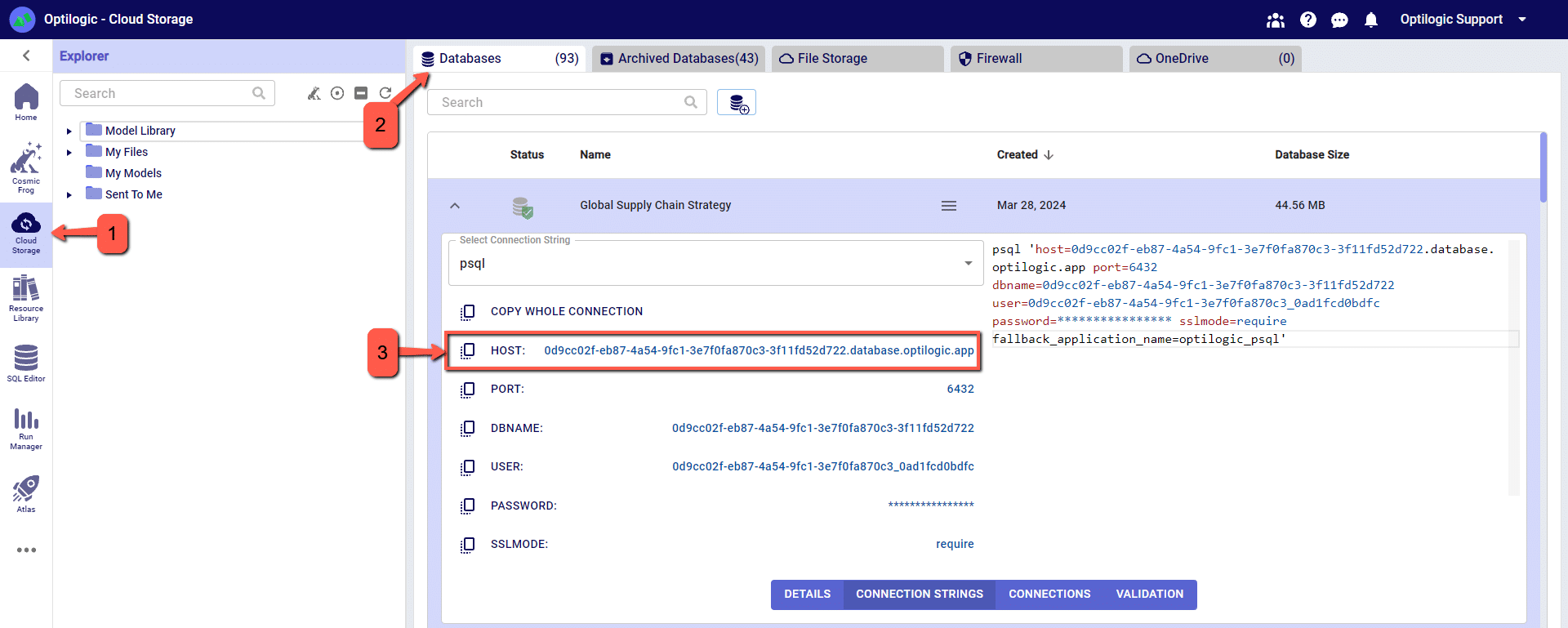This screenshot has height=628, width=1568.
Task: Switch to the OneDrive tab
Action: pyautogui.click(x=1215, y=59)
